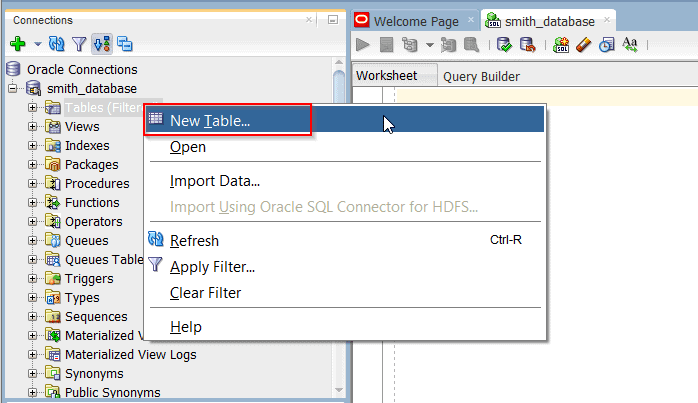Click the Unshared SQL Worksheet icon
This screenshot has height=403, width=698.
point(561,45)
